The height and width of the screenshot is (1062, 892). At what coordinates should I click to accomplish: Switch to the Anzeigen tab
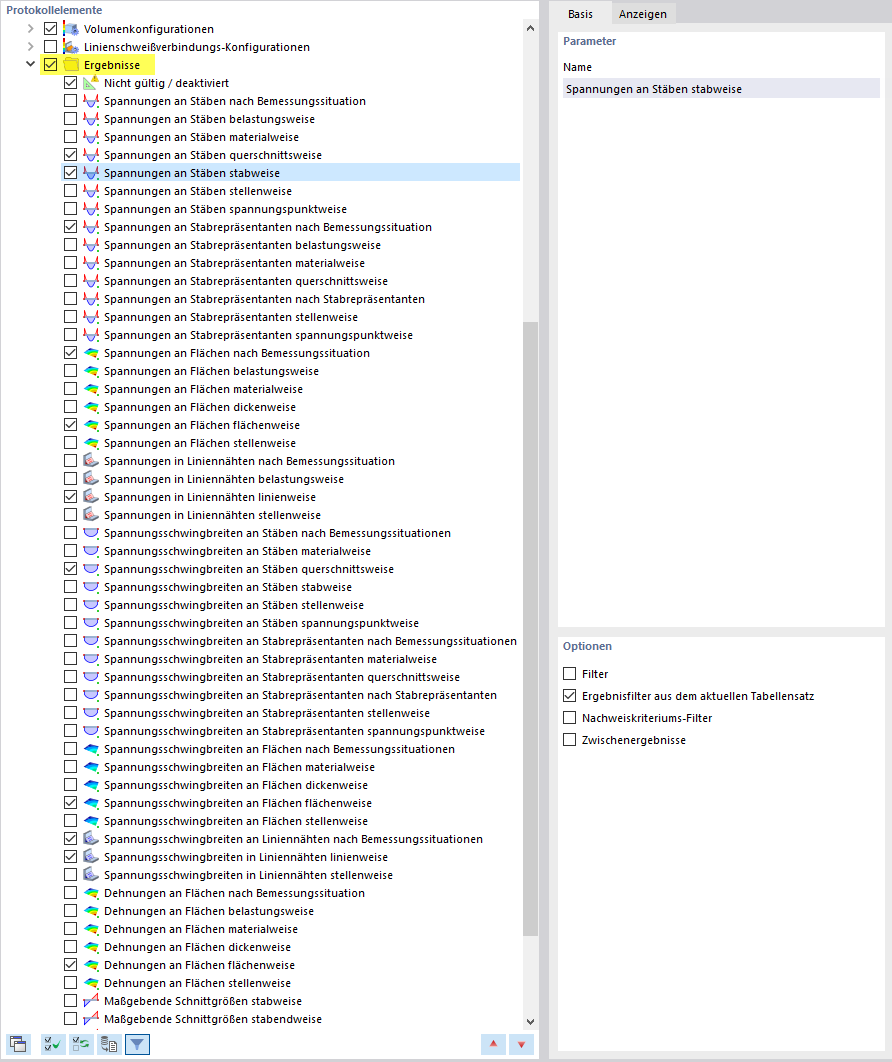click(643, 14)
